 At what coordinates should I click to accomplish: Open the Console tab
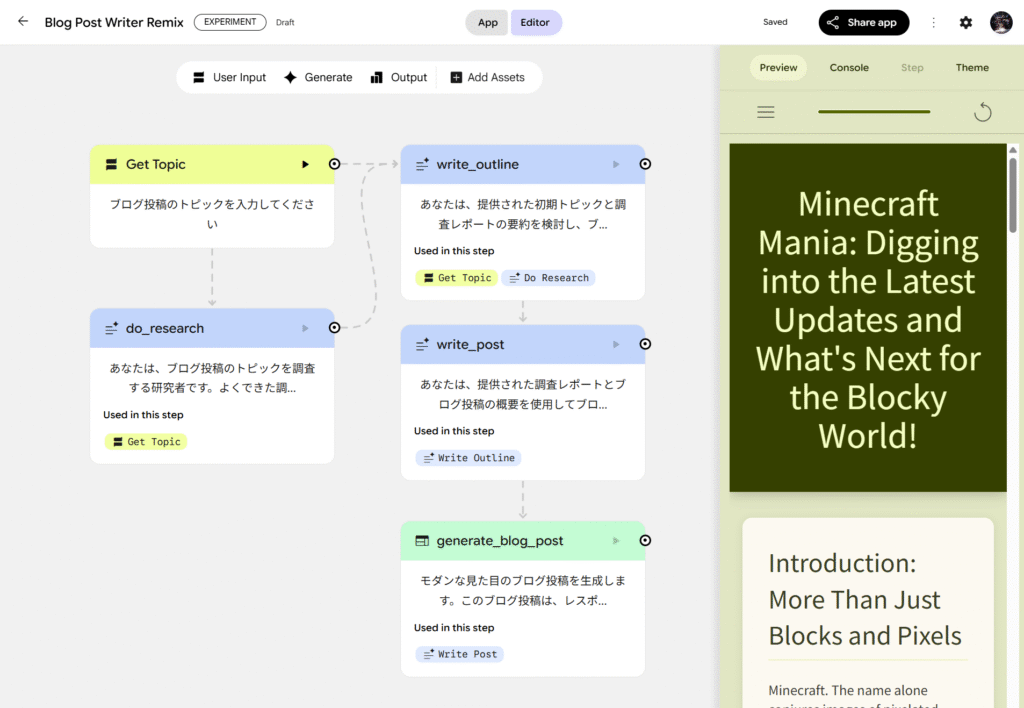click(x=849, y=68)
